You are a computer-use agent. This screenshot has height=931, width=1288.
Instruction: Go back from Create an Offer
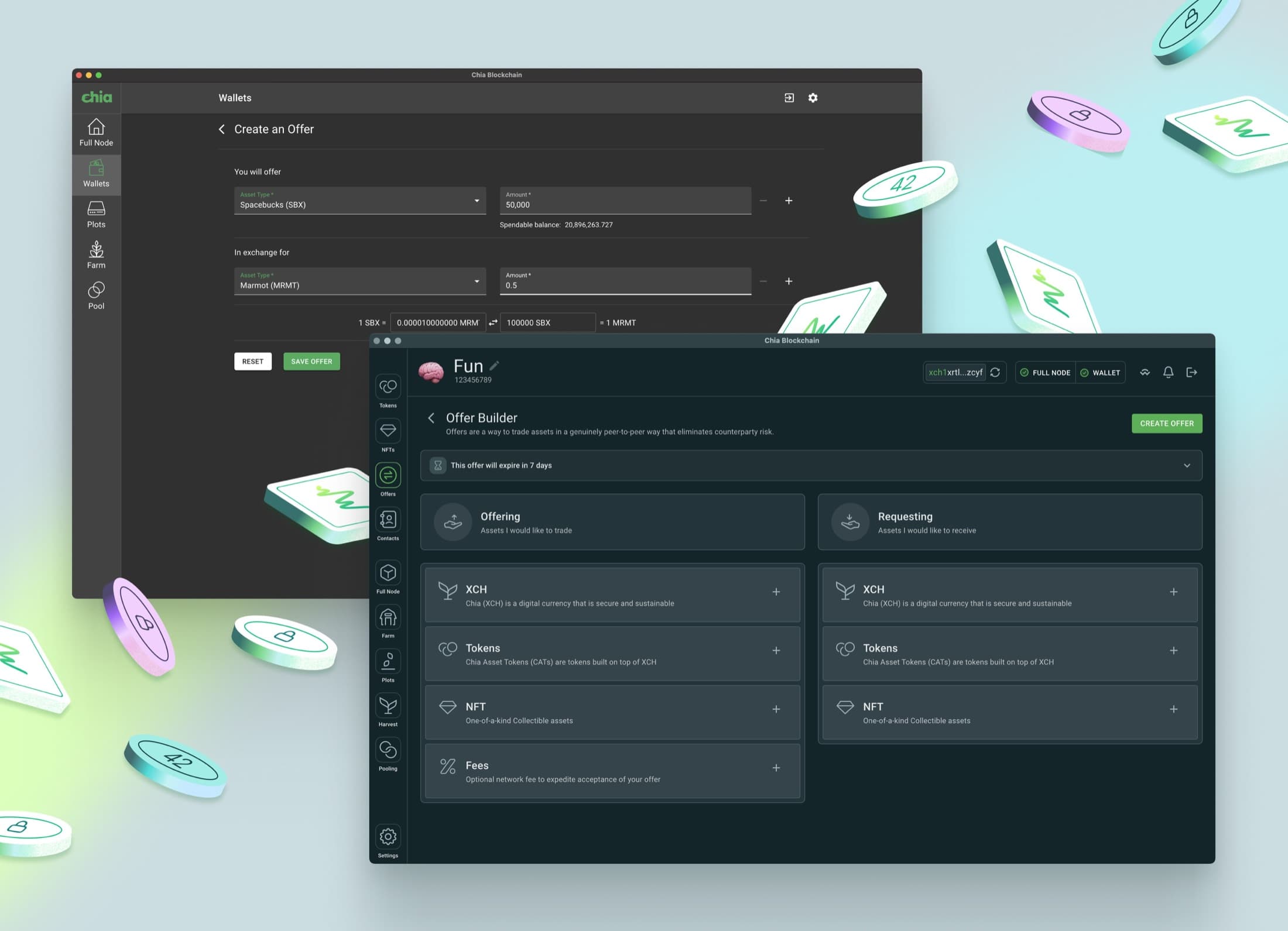(222, 129)
